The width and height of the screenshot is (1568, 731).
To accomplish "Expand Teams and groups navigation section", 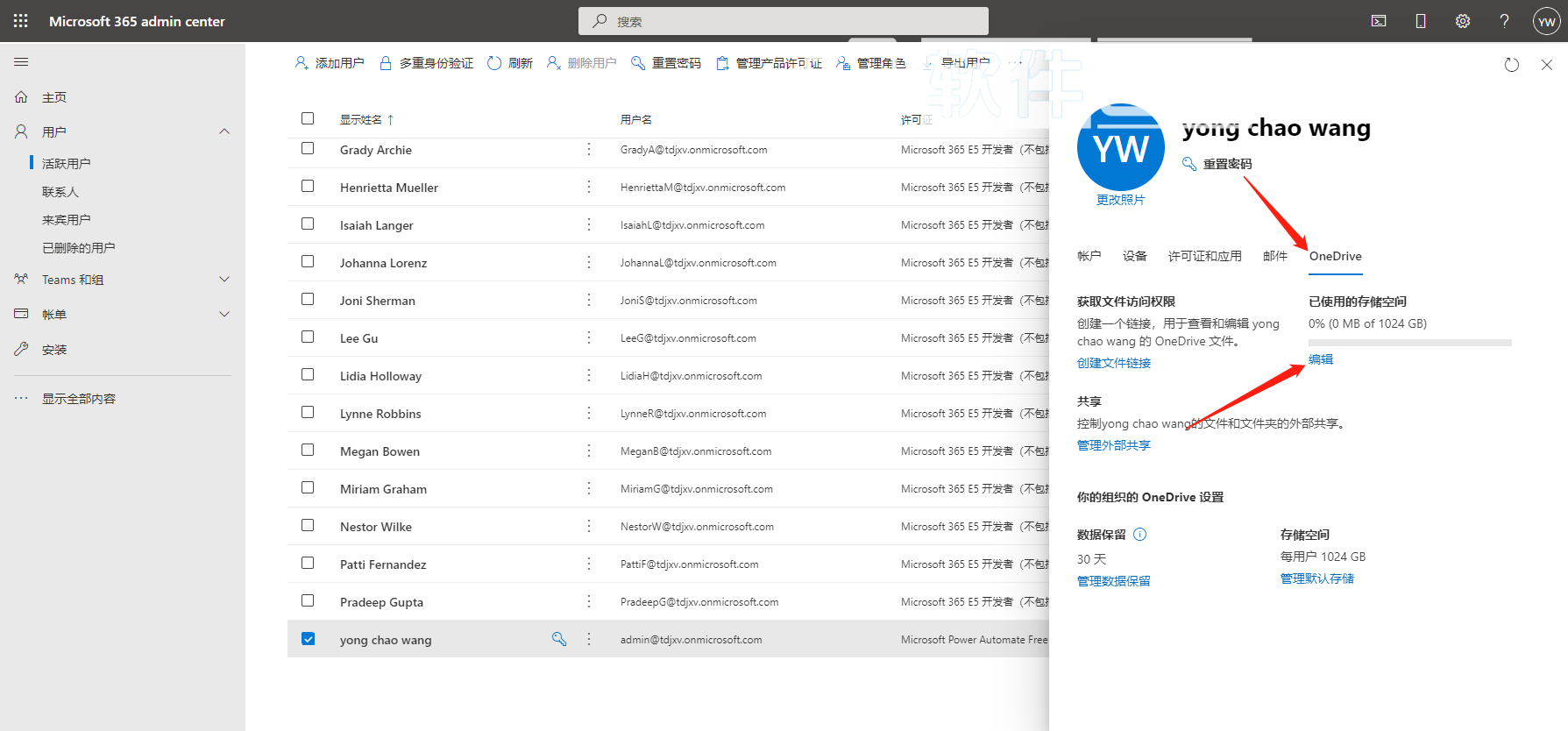I will click(x=224, y=280).
